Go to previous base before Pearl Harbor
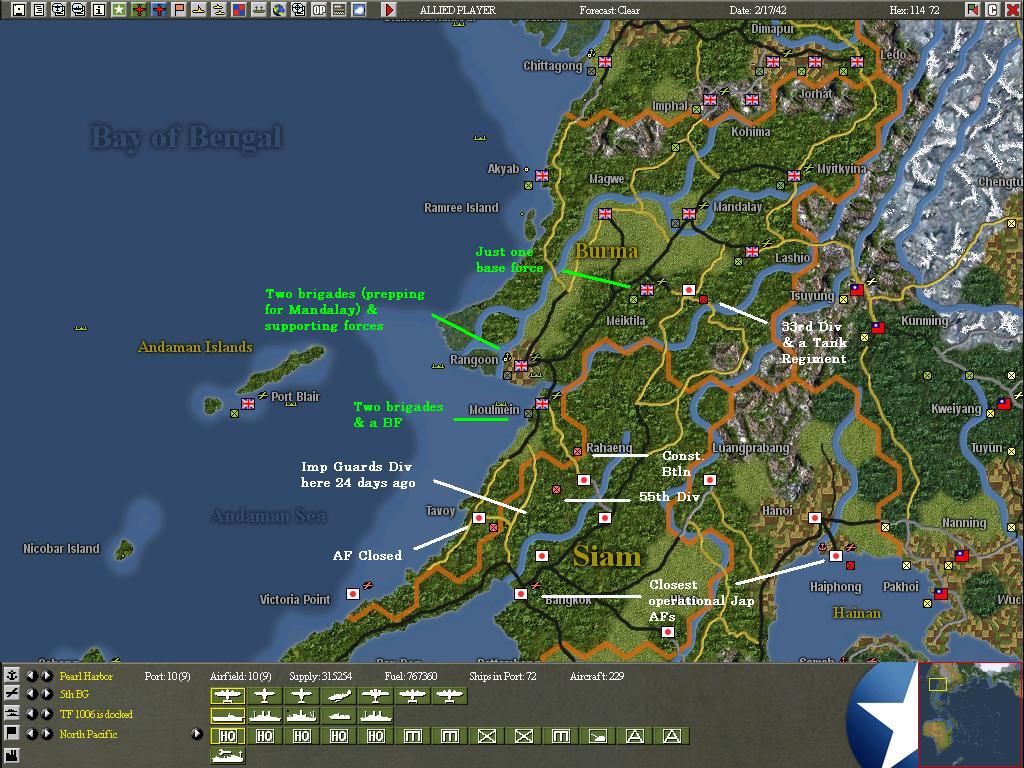The height and width of the screenshot is (768, 1024). [x=31, y=675]
